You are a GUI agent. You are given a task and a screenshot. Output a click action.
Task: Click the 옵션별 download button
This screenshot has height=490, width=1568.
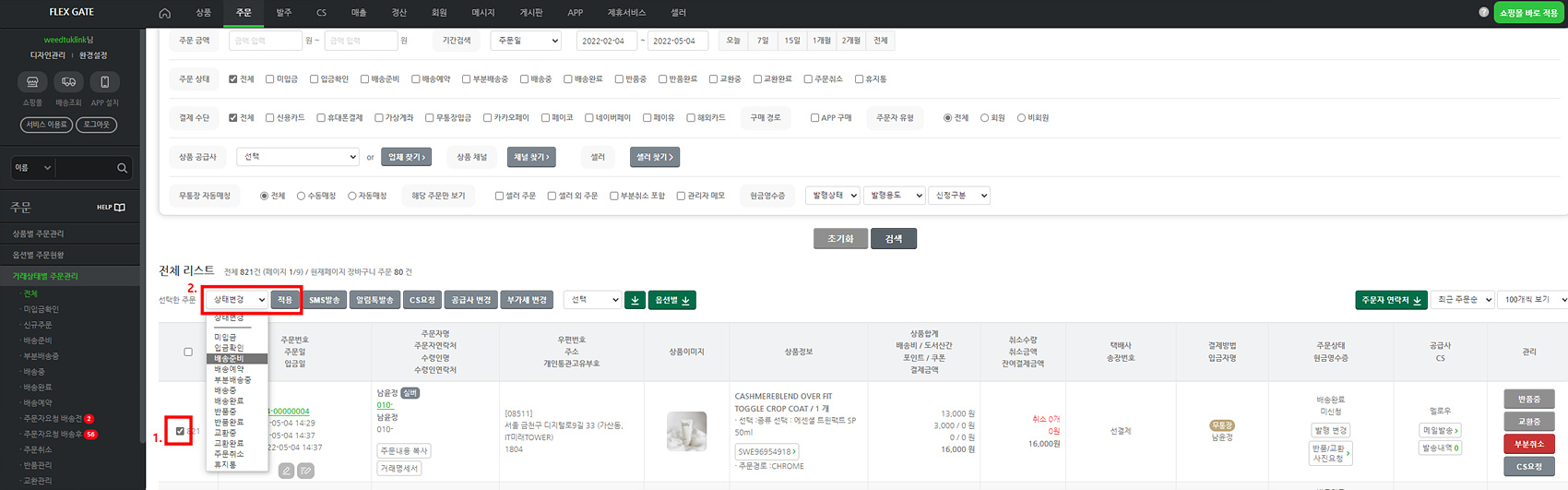(x=671, y=300)
